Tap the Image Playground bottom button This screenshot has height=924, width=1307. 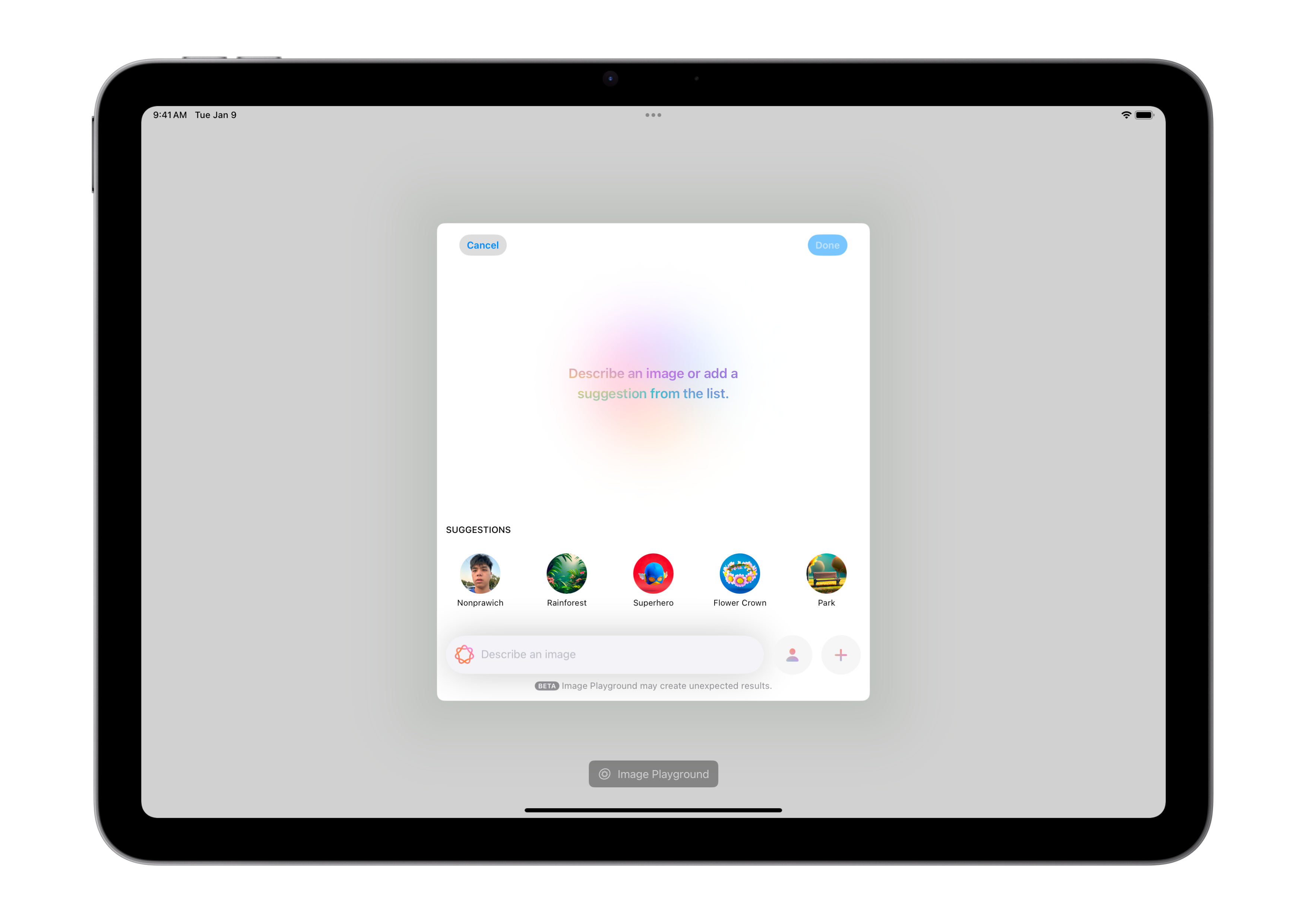click(x=654, y=773)
